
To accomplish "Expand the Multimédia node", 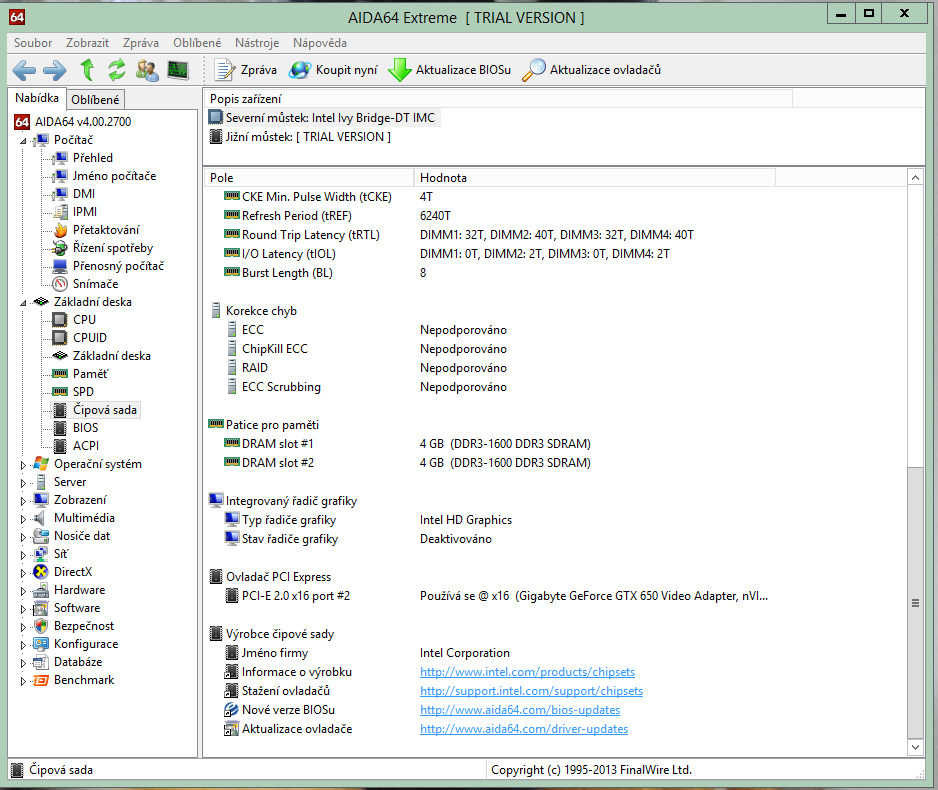I will 23,518.
